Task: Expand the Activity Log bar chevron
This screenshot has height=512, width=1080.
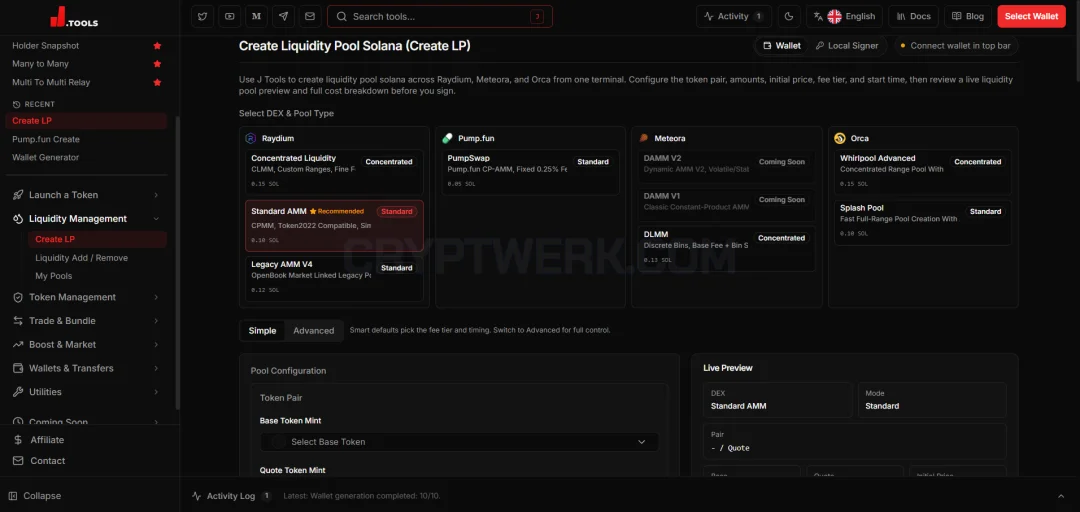Action: coord(1061,496)
